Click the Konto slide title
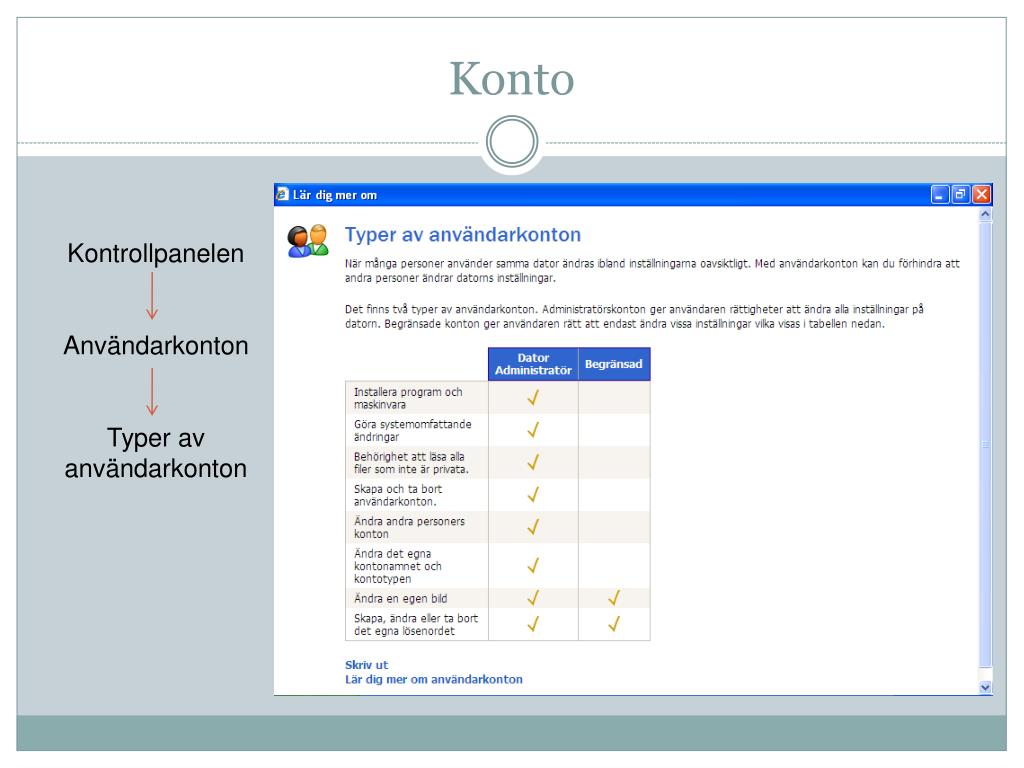This screenshot has height=768, width=1024. point(512,79)
